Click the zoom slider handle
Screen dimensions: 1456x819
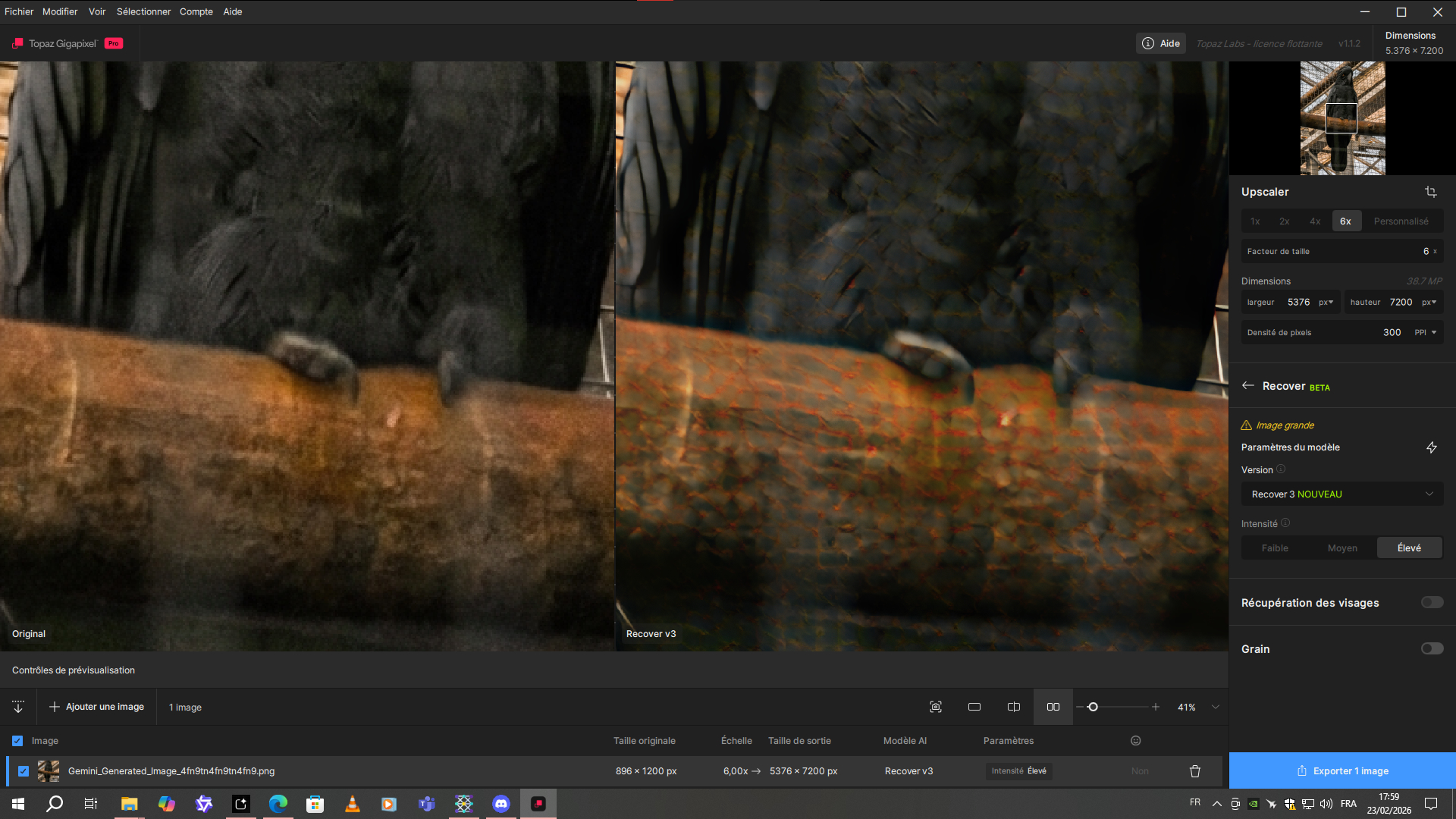tap(1093, 707)
